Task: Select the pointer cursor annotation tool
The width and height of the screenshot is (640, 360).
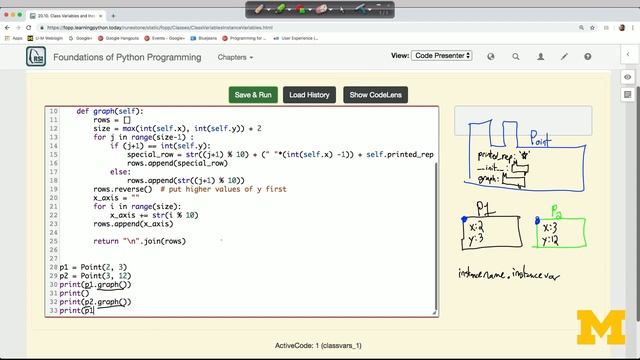Action: [x=342, y=9]
